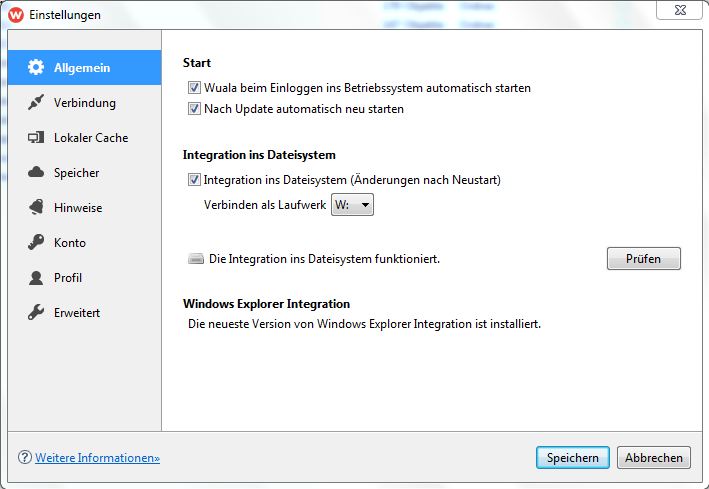Click the Start heading
Image resolution: width=709 pixels, height=489 pixels.
[x=197, y=62]
